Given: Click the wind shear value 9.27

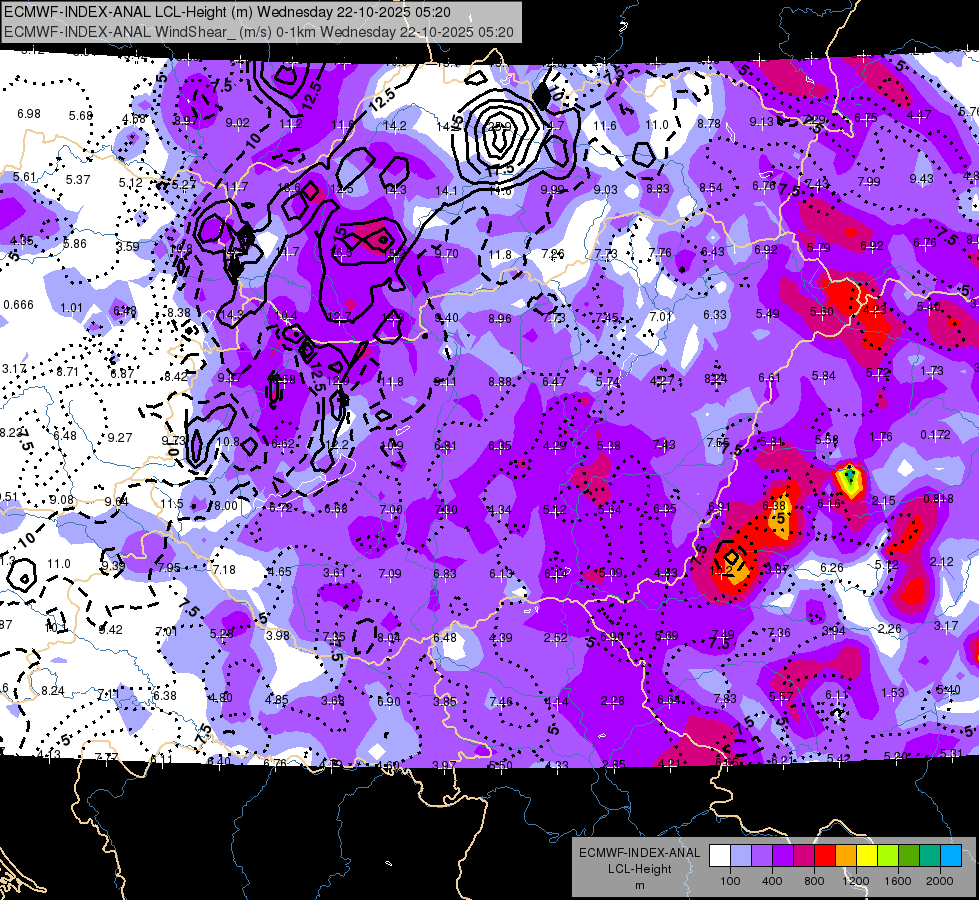Looking at the screenshot, I should pyautogui.click(x=120, y=438).
